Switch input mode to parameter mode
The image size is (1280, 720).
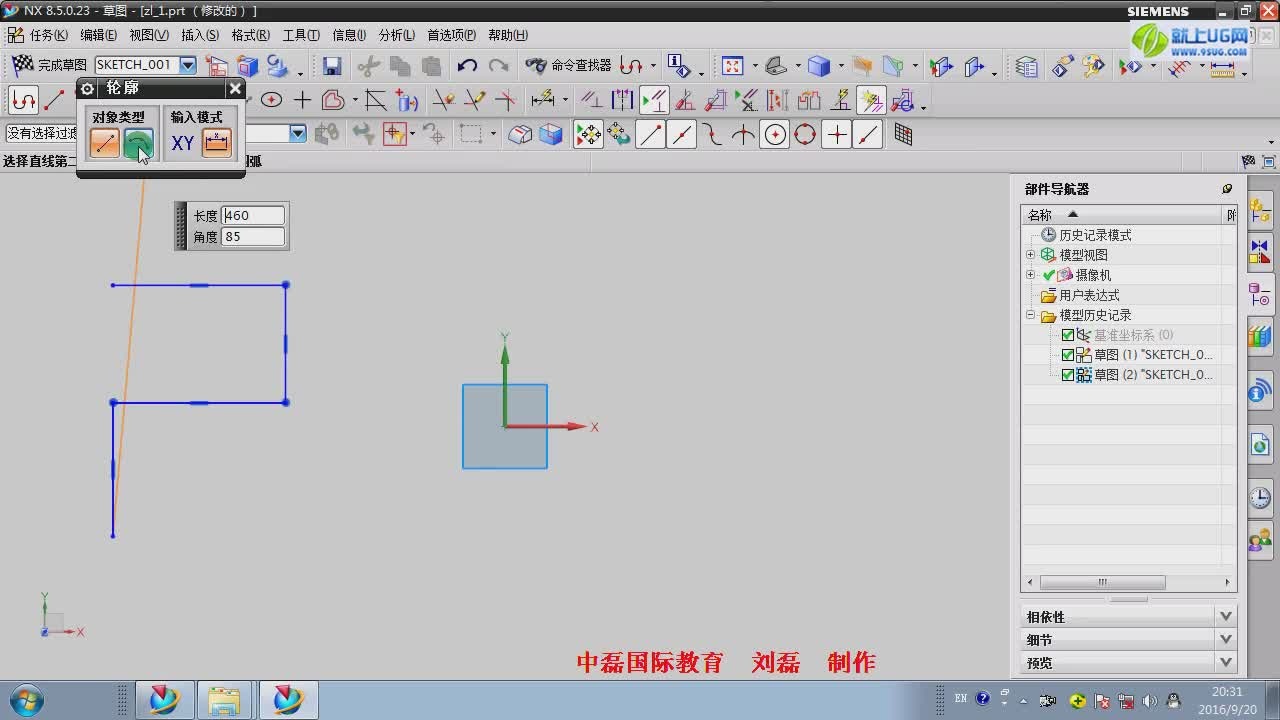[216, 143]
